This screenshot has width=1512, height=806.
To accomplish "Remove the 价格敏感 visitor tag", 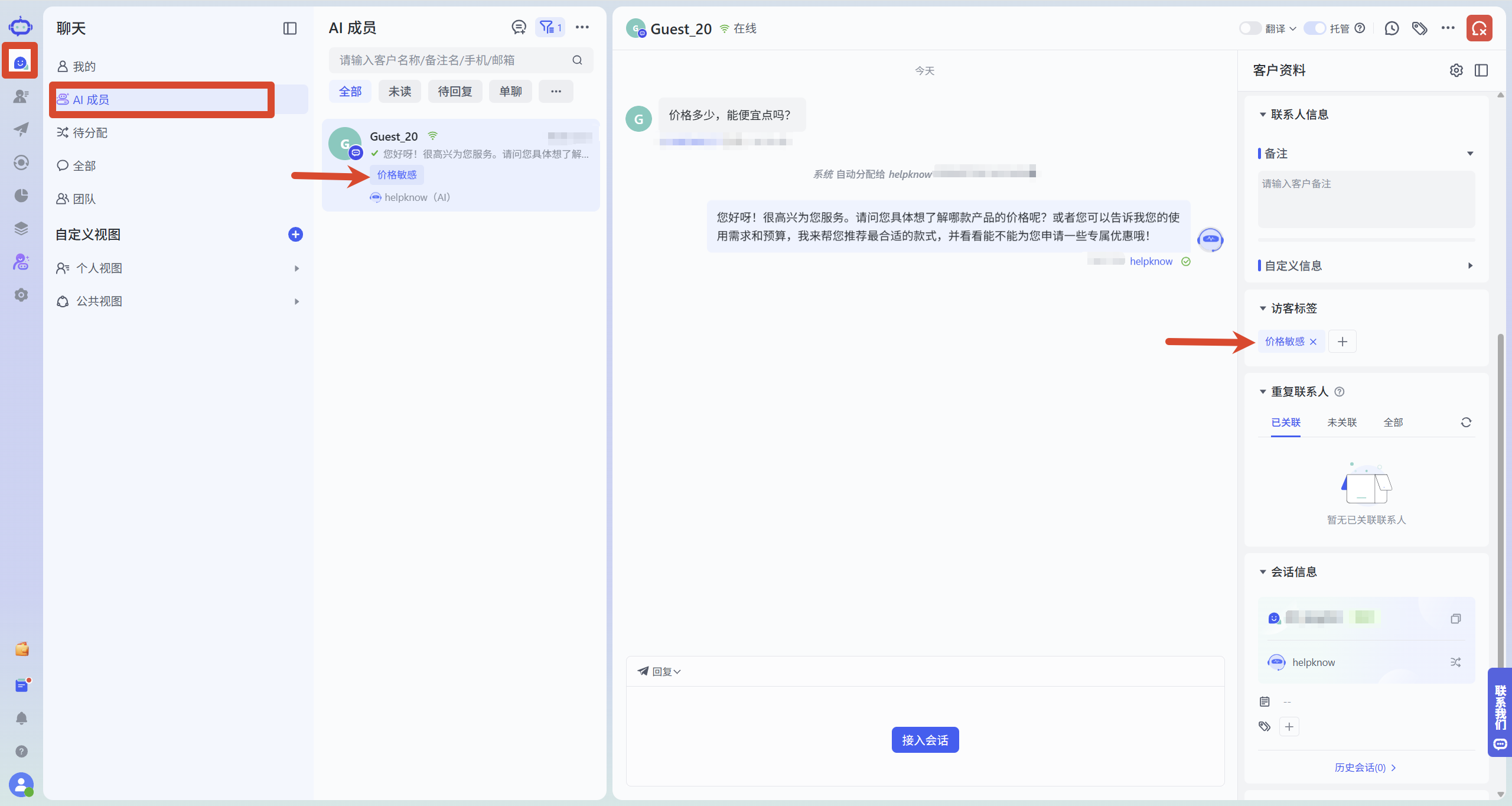I will (1313, 342).
